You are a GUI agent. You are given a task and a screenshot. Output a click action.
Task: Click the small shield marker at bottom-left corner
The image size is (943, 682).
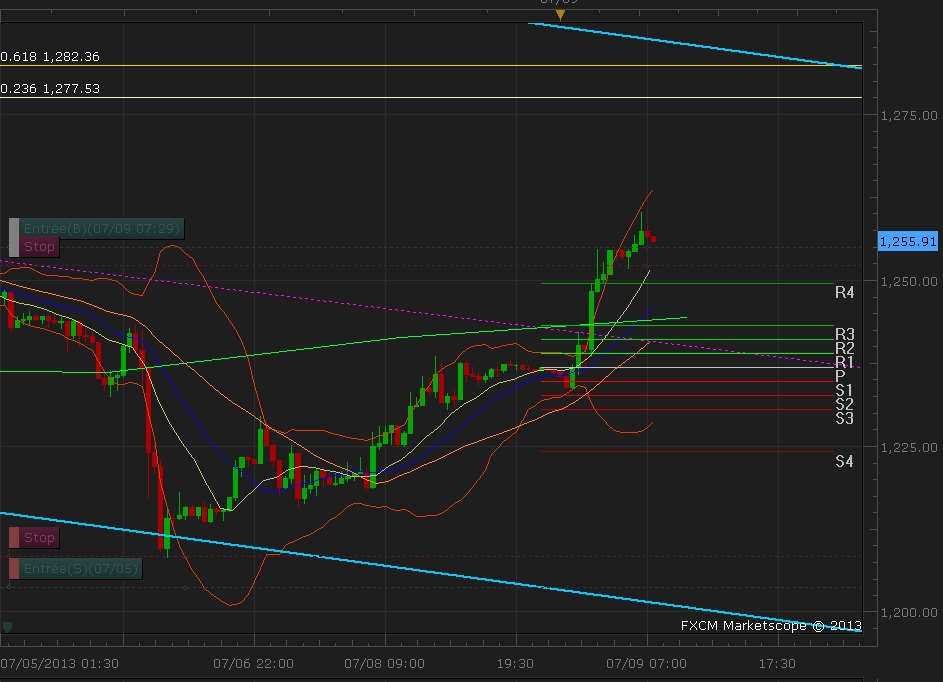[x=8, y=627]
